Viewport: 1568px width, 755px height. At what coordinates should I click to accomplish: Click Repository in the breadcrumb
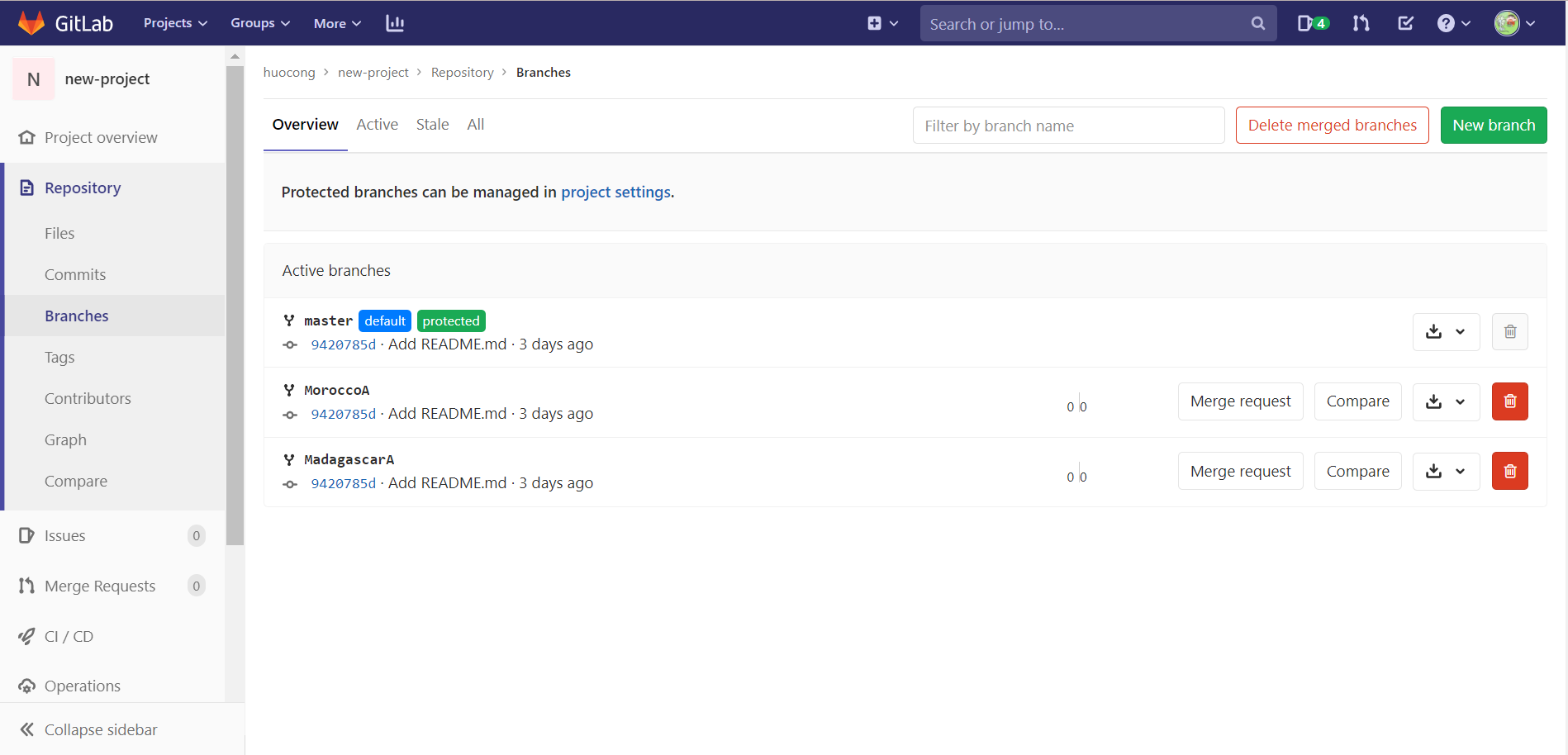coord(463,72)
